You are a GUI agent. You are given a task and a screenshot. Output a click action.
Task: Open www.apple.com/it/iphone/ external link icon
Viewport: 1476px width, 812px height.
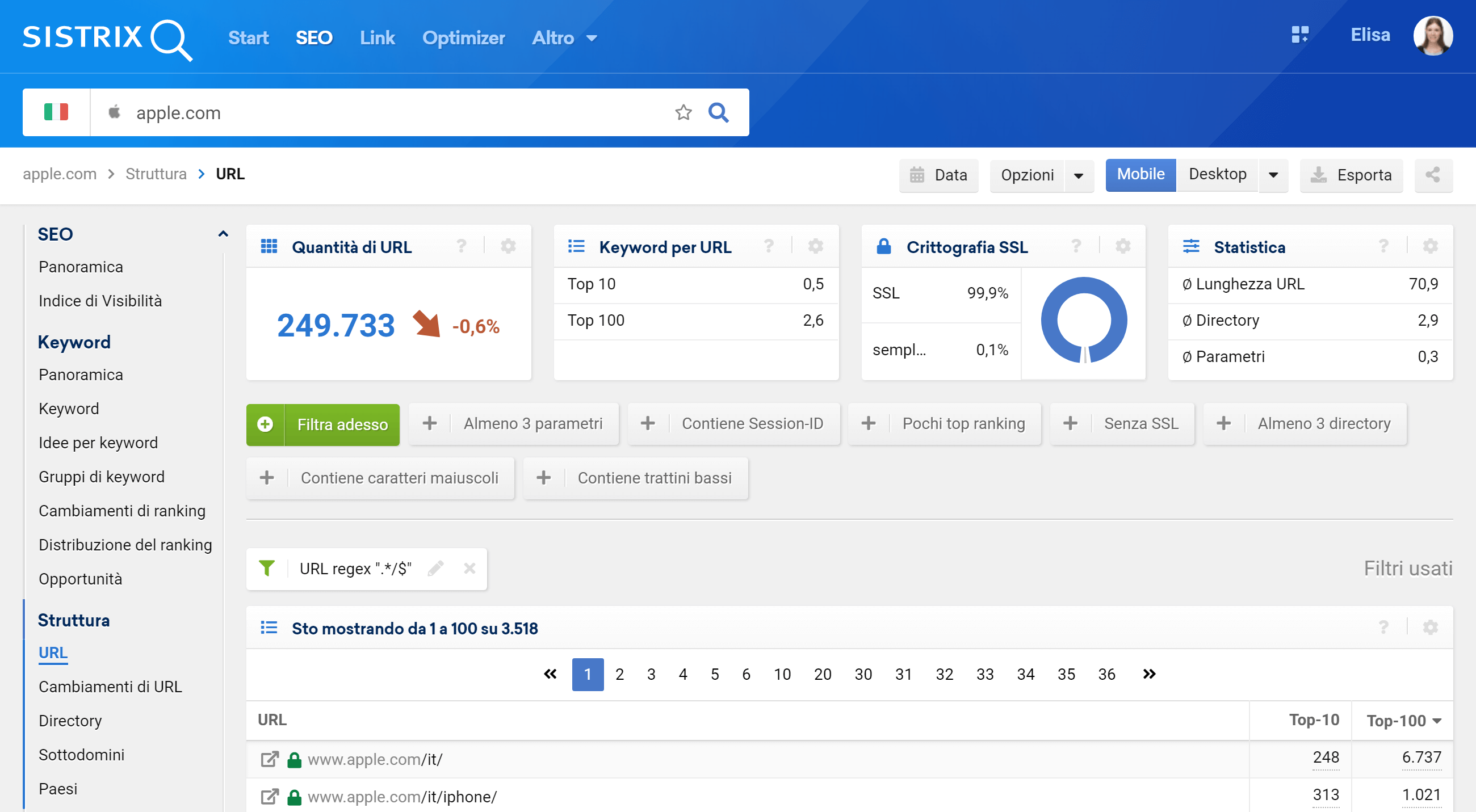click(x=270, y=797)
